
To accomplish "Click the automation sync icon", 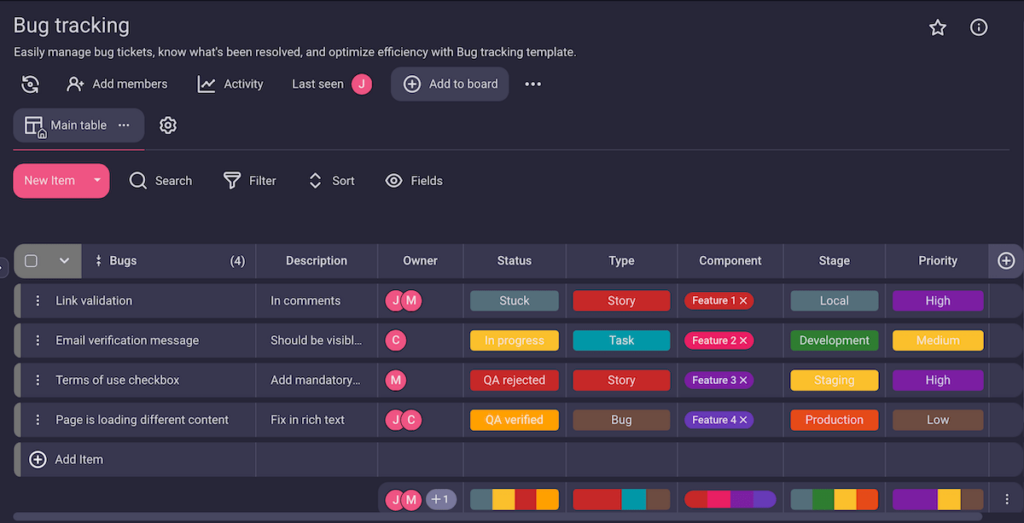I will point(30,84).
